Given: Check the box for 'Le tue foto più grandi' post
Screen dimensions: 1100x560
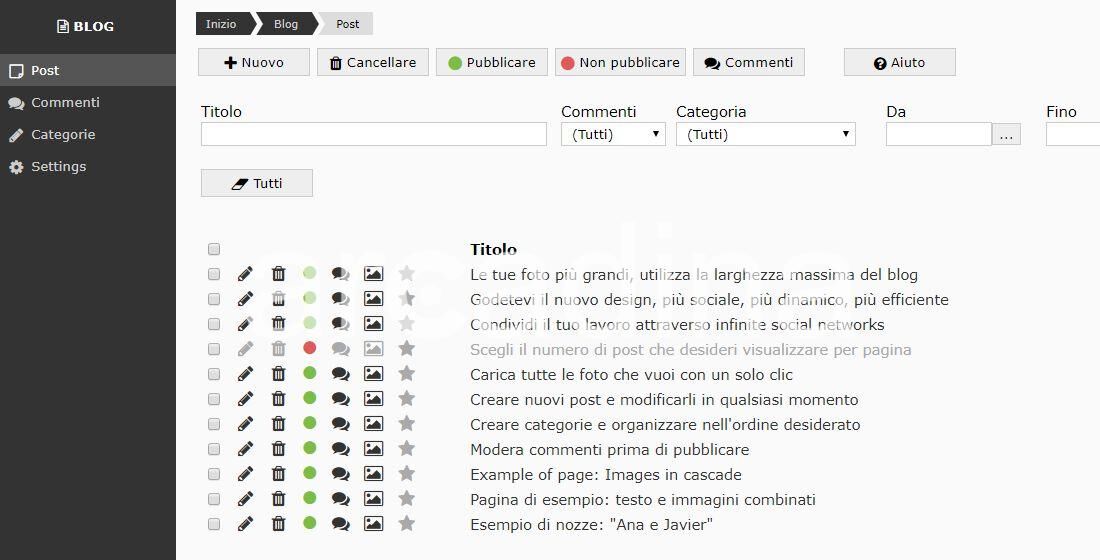Looking at the screenshot, I should 214,274.
